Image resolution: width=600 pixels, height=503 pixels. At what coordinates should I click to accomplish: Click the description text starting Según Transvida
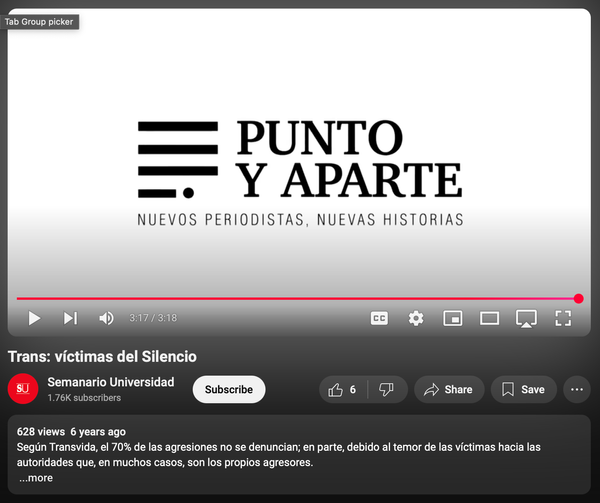[279, 455]
